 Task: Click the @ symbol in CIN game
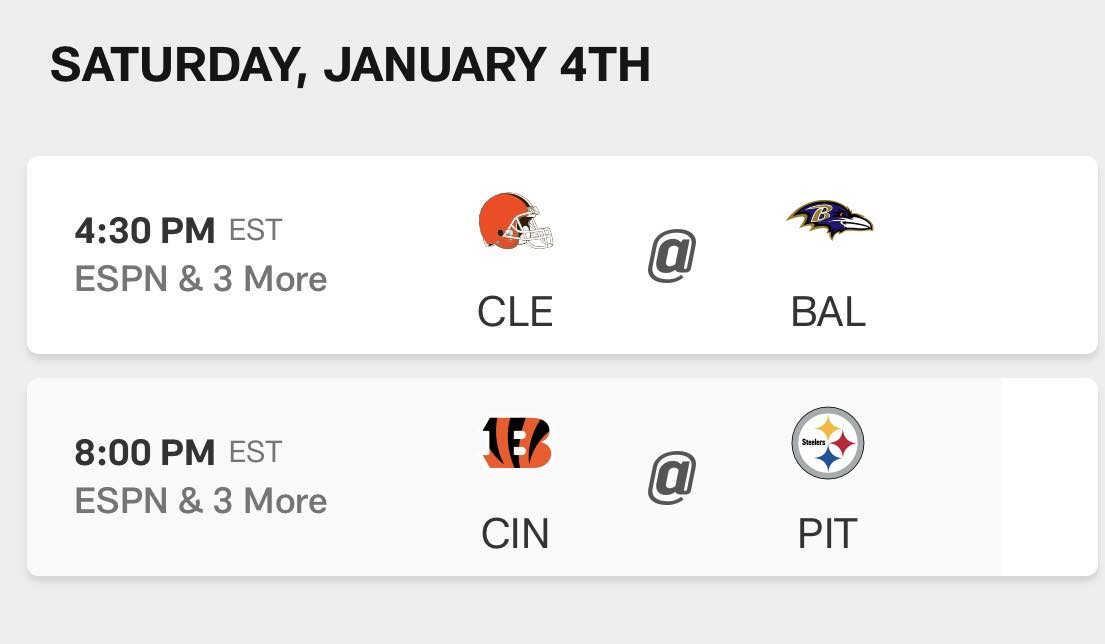pyautogui.click(x=672, y=477)
